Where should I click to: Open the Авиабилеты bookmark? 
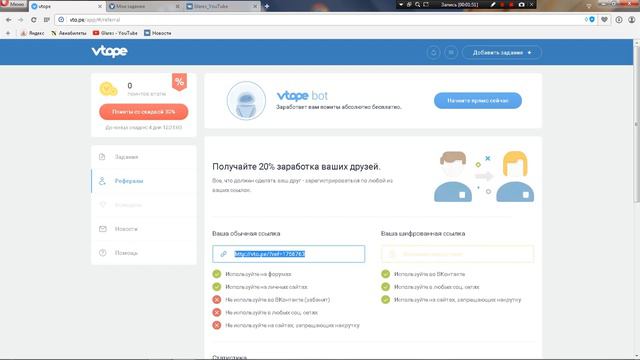click(69, 33)
